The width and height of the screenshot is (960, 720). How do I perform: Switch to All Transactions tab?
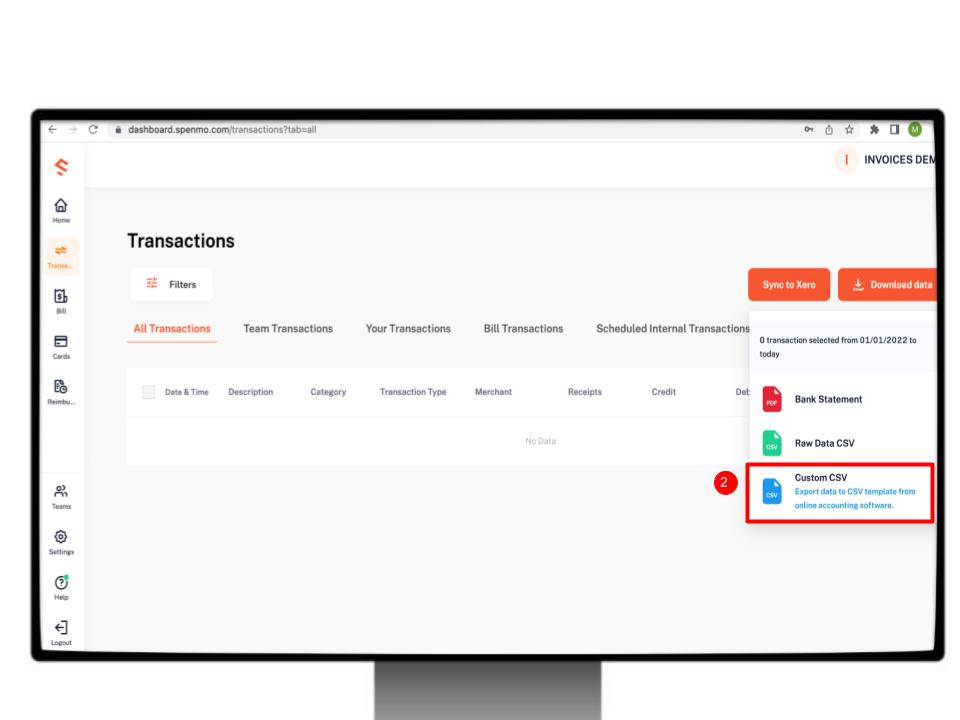(x=172, y=329)
